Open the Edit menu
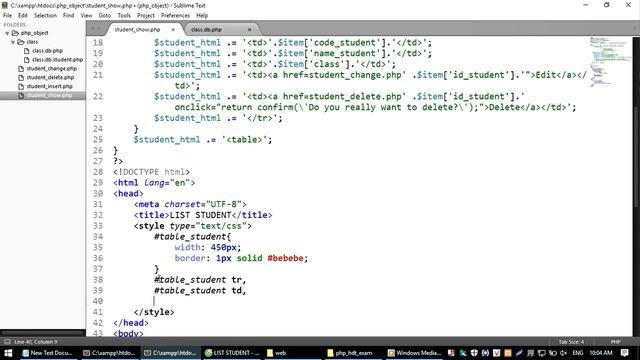Screen dimensions: 640x360 pos(23,16)
